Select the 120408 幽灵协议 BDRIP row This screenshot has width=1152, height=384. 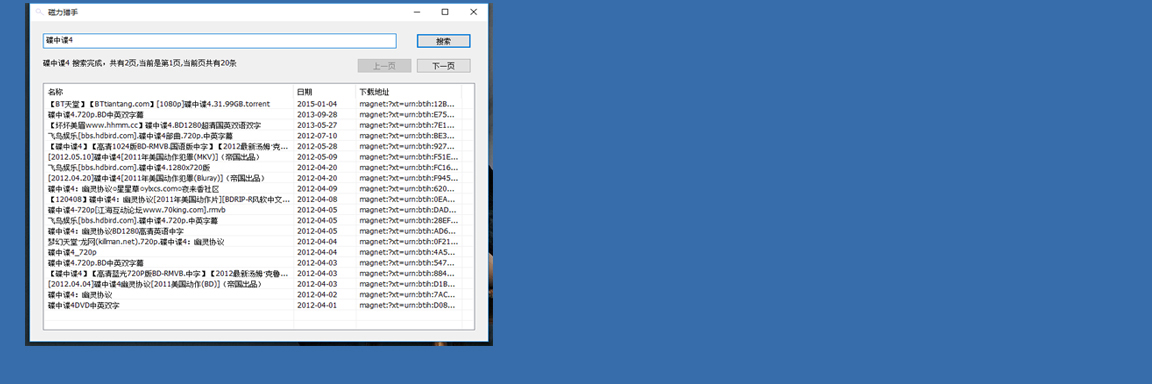click(x=253, y=199)
